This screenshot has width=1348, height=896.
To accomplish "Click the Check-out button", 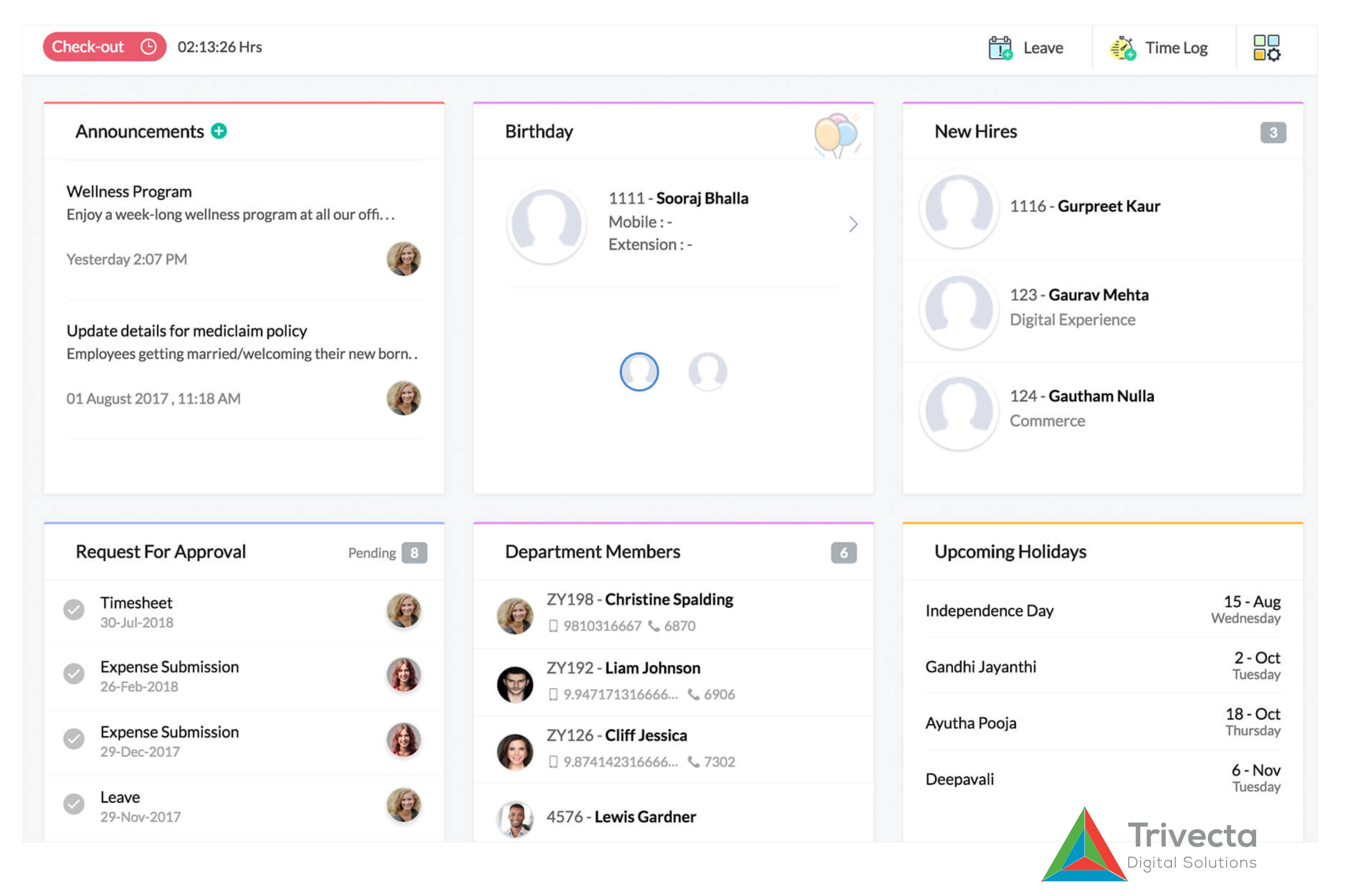I will (105, 46).
